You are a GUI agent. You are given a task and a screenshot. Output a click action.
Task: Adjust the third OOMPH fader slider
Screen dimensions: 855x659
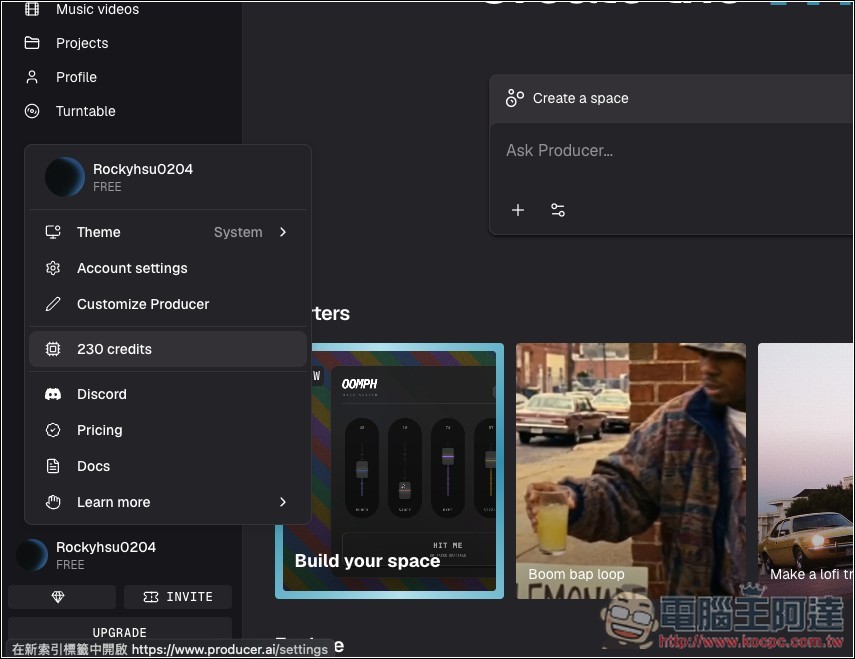coord(448,456)
